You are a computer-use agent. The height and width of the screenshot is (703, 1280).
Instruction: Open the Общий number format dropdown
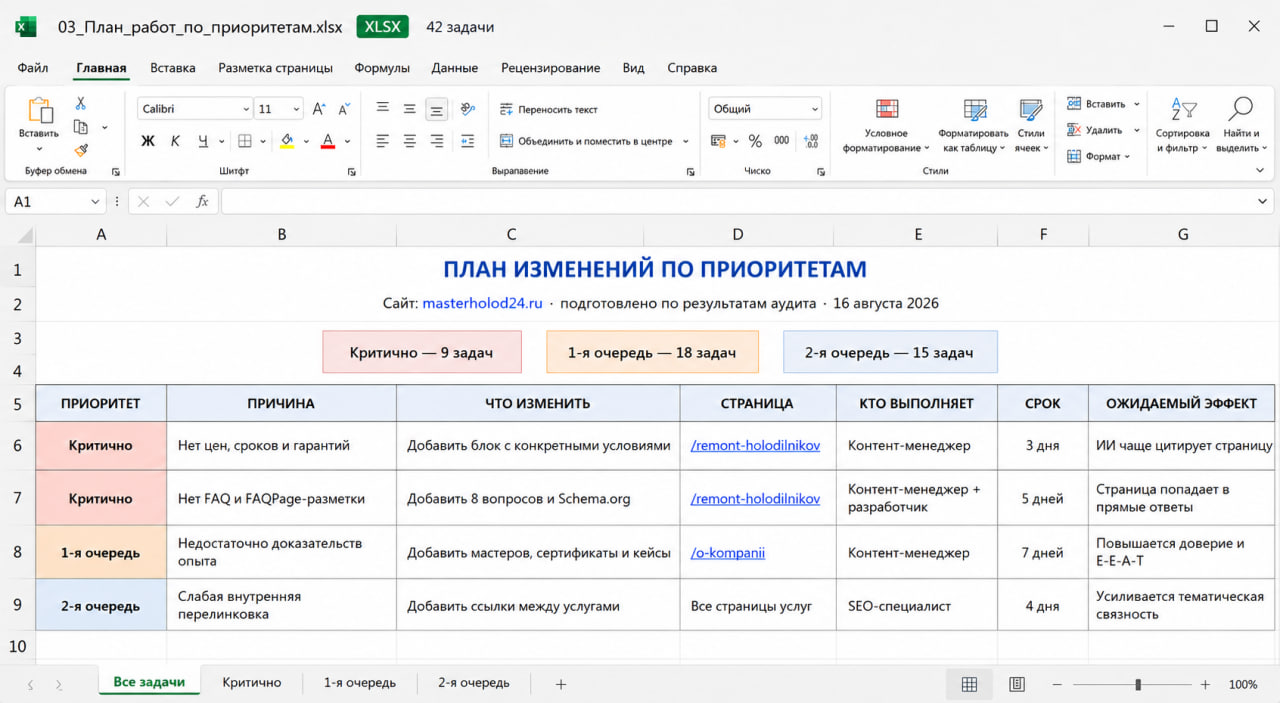pyautogui.click(x=815, y=109)
